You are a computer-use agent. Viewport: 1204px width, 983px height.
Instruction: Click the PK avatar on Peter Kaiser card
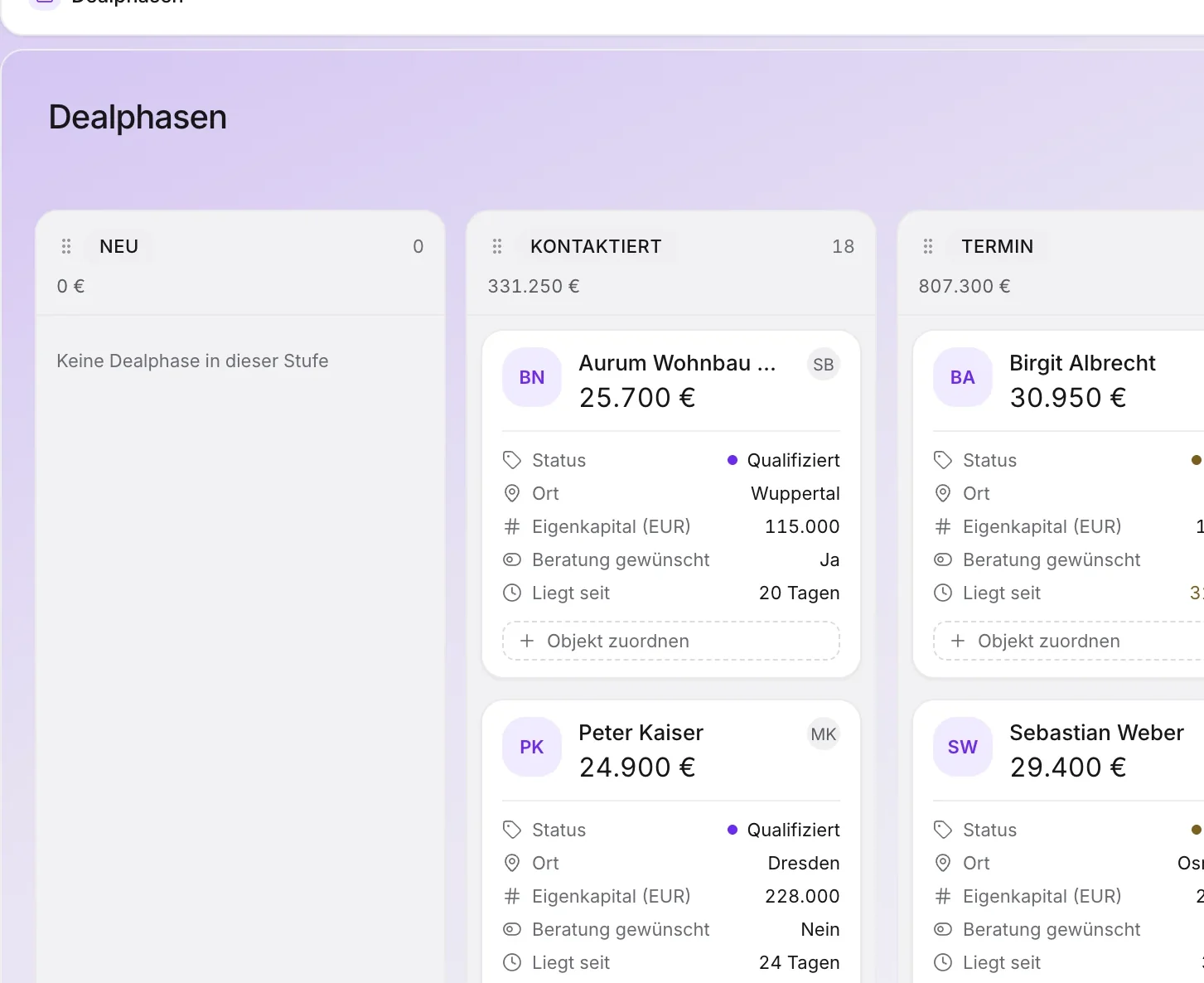pos(532,747)
